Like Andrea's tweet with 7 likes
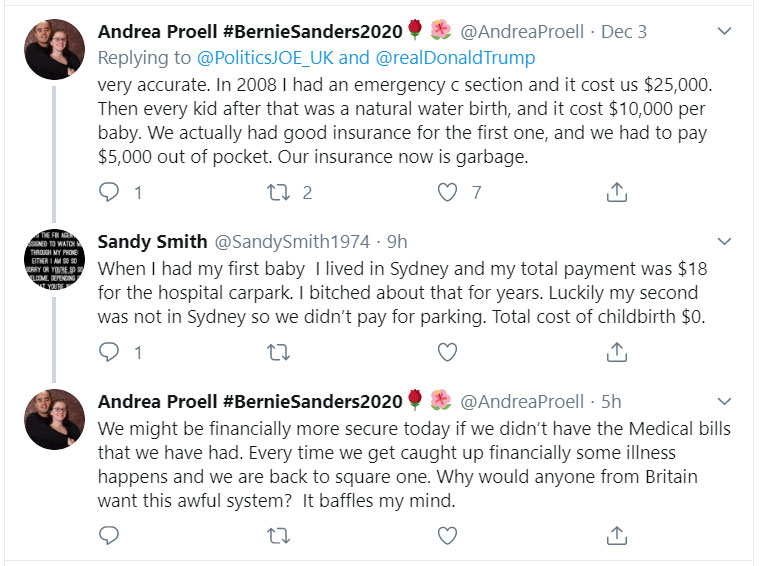 [448, 191]
